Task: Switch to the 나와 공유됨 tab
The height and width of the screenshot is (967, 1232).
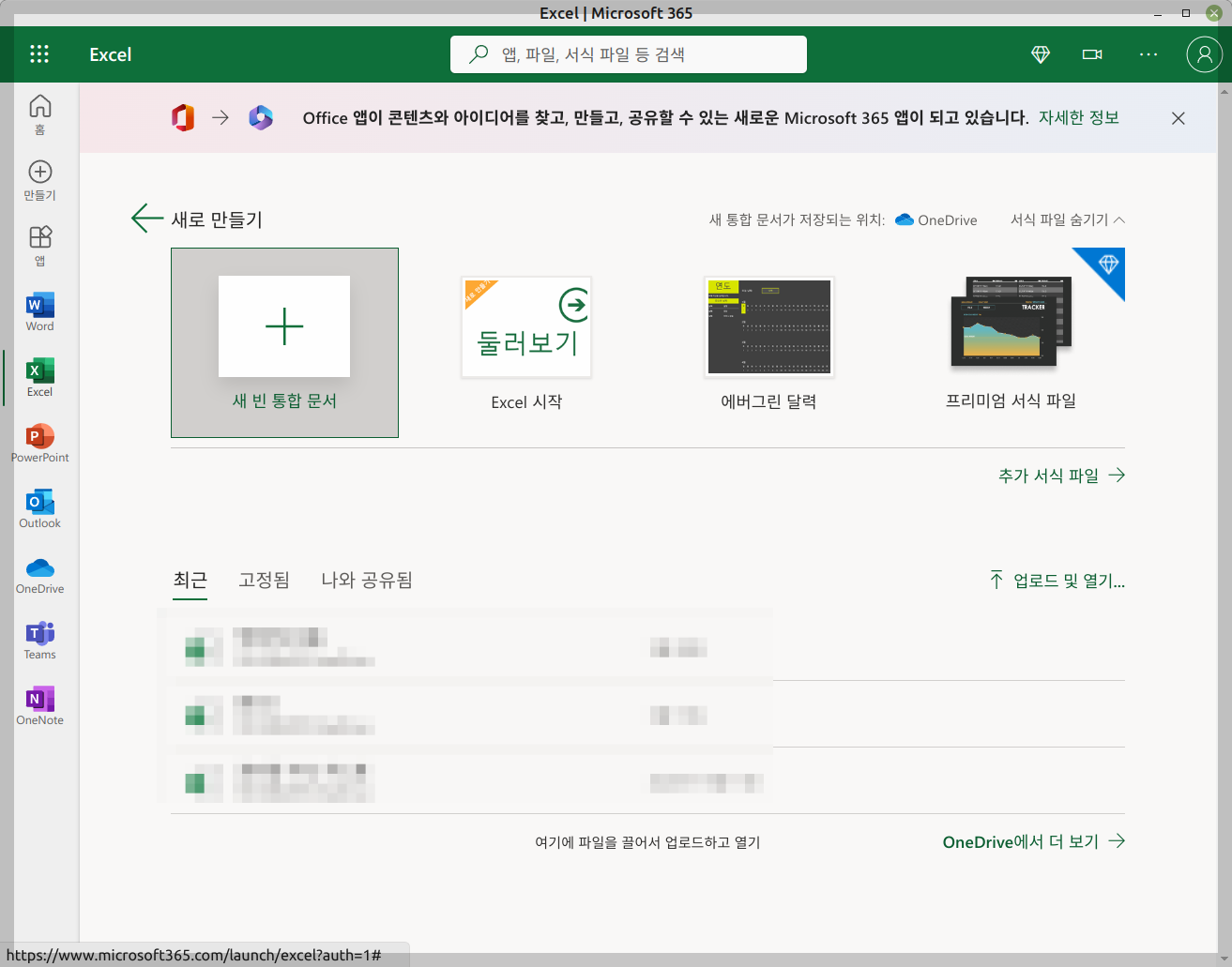Action: pos(367,580)
